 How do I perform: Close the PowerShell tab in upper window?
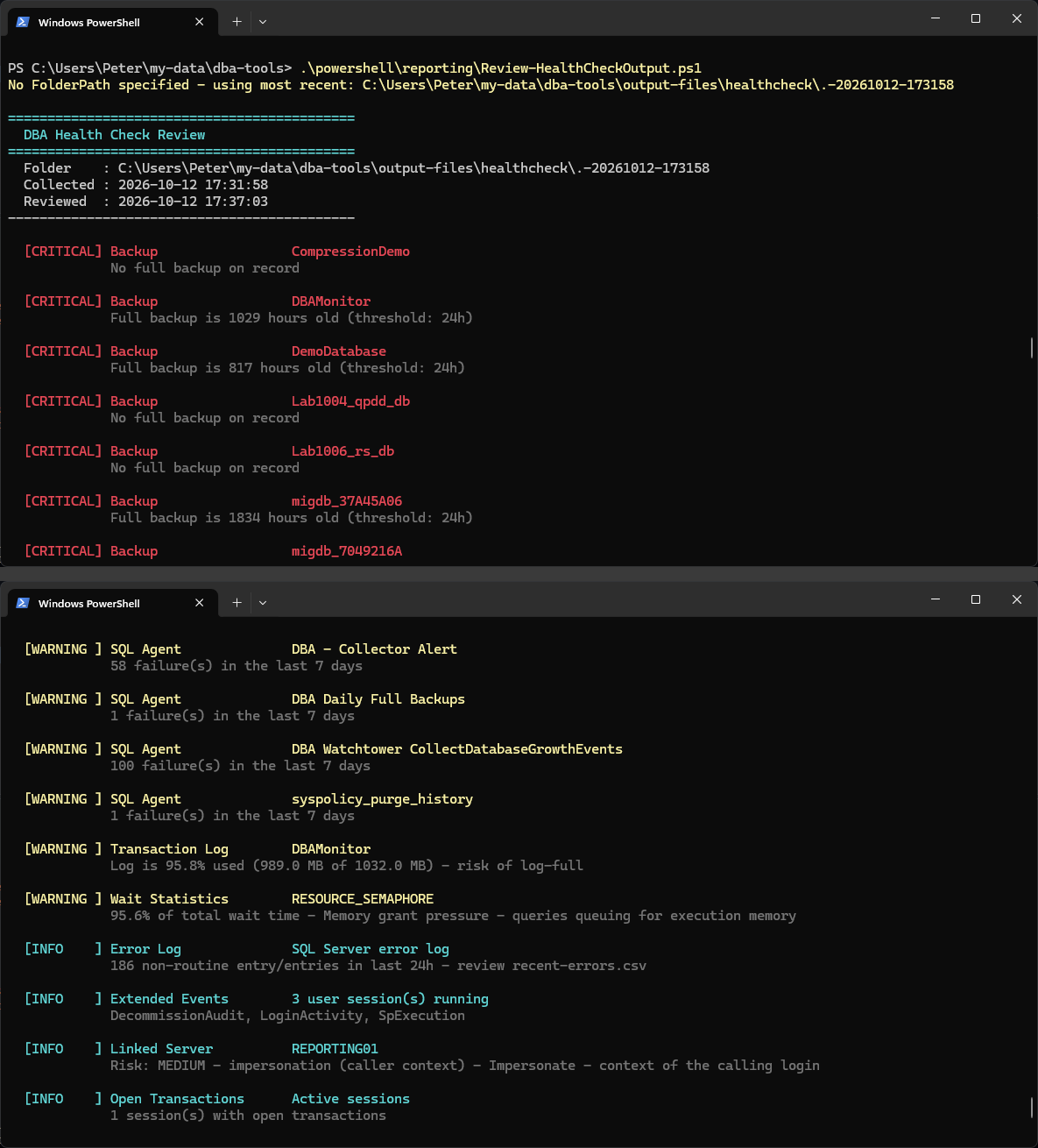(x=199, y=22)
